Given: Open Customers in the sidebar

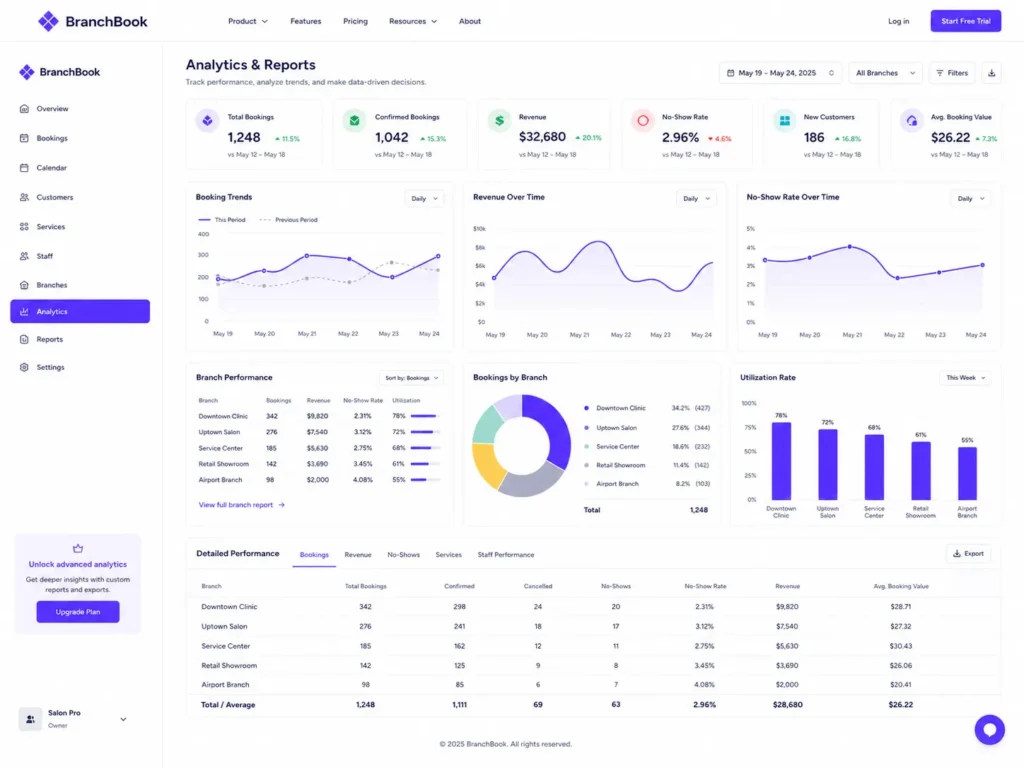Looking at the screenshot, I should pyautogui.click(x=54, y=197).
